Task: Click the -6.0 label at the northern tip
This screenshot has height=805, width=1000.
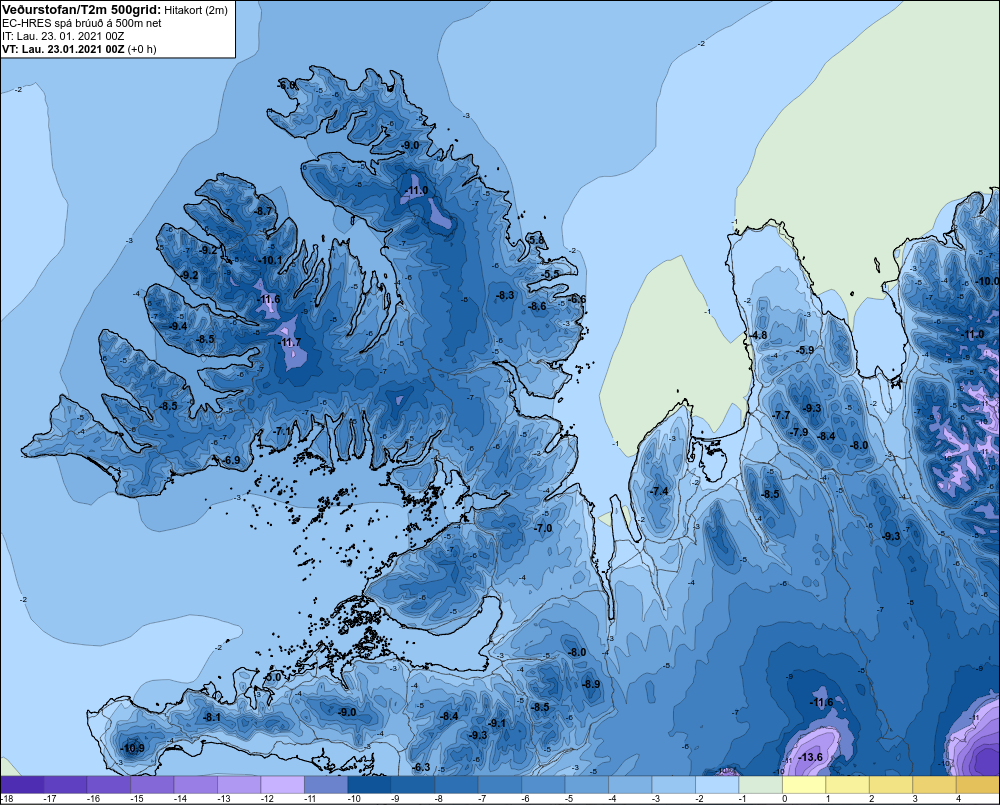Action: pos(287,85)
